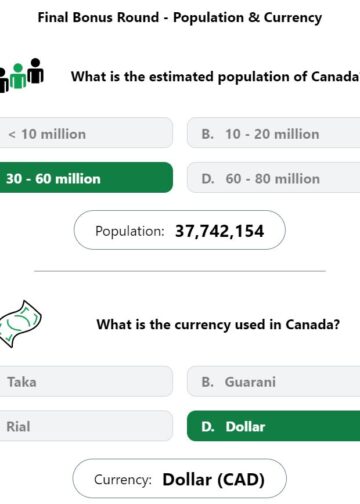Click the estimated population of Canada question

pyautogui.click(x=215, y=77)
